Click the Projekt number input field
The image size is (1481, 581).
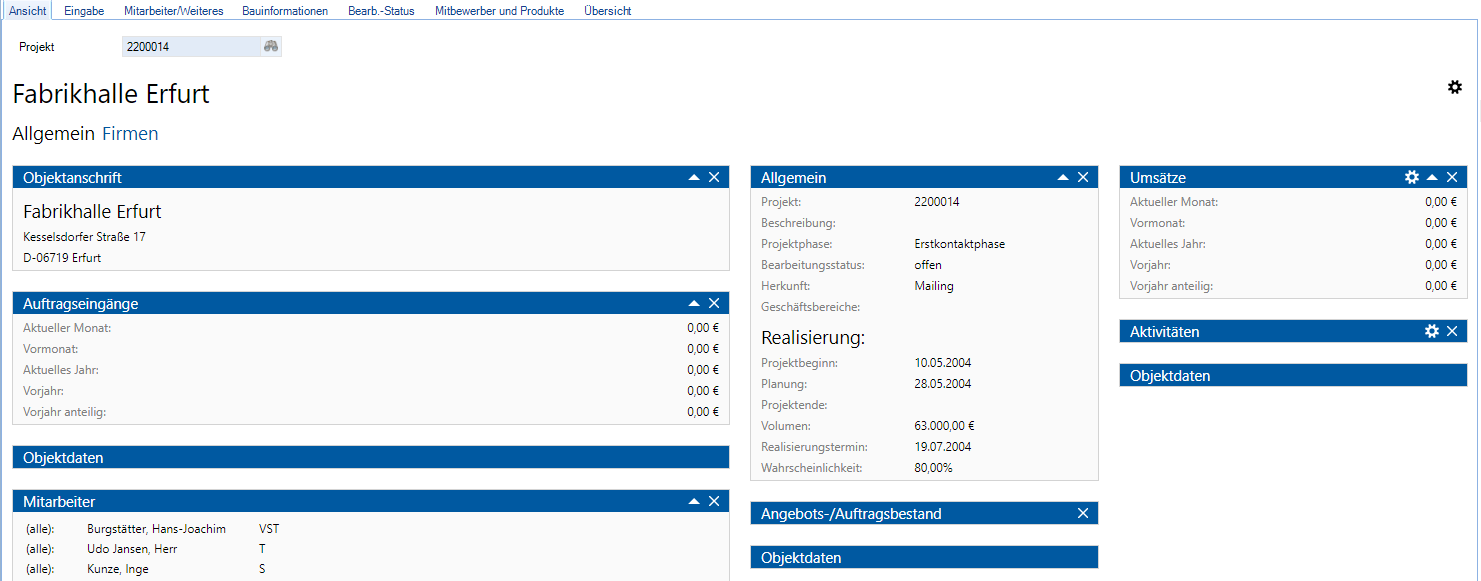[190, 46]
